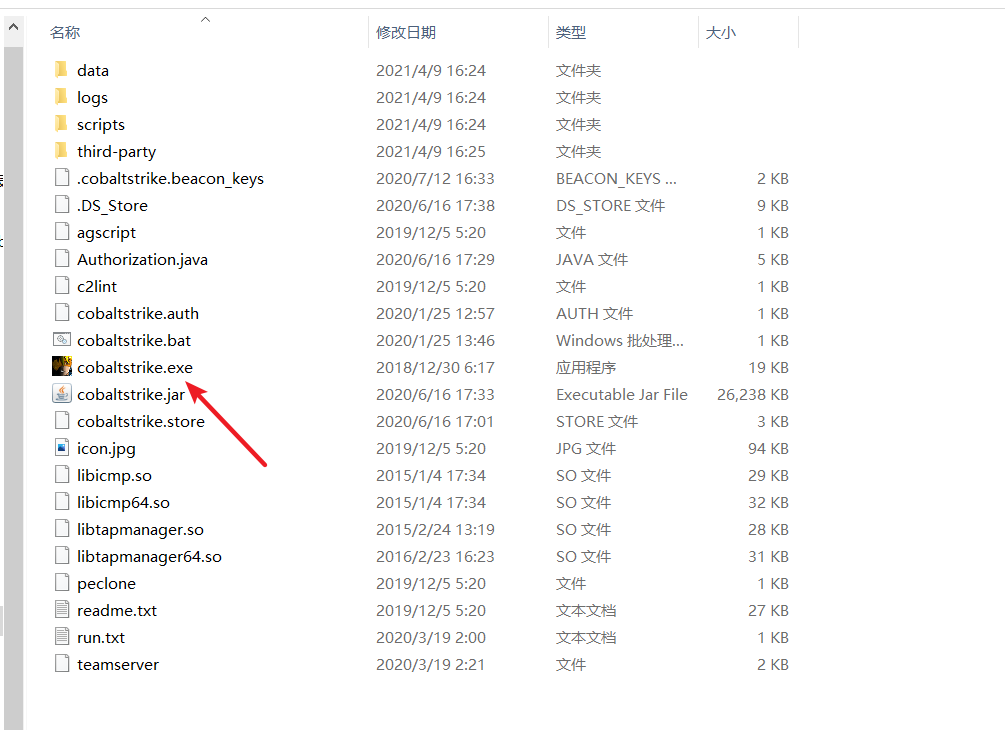Select the cobaltstrike.auth file icon

(x=62, y=312)
